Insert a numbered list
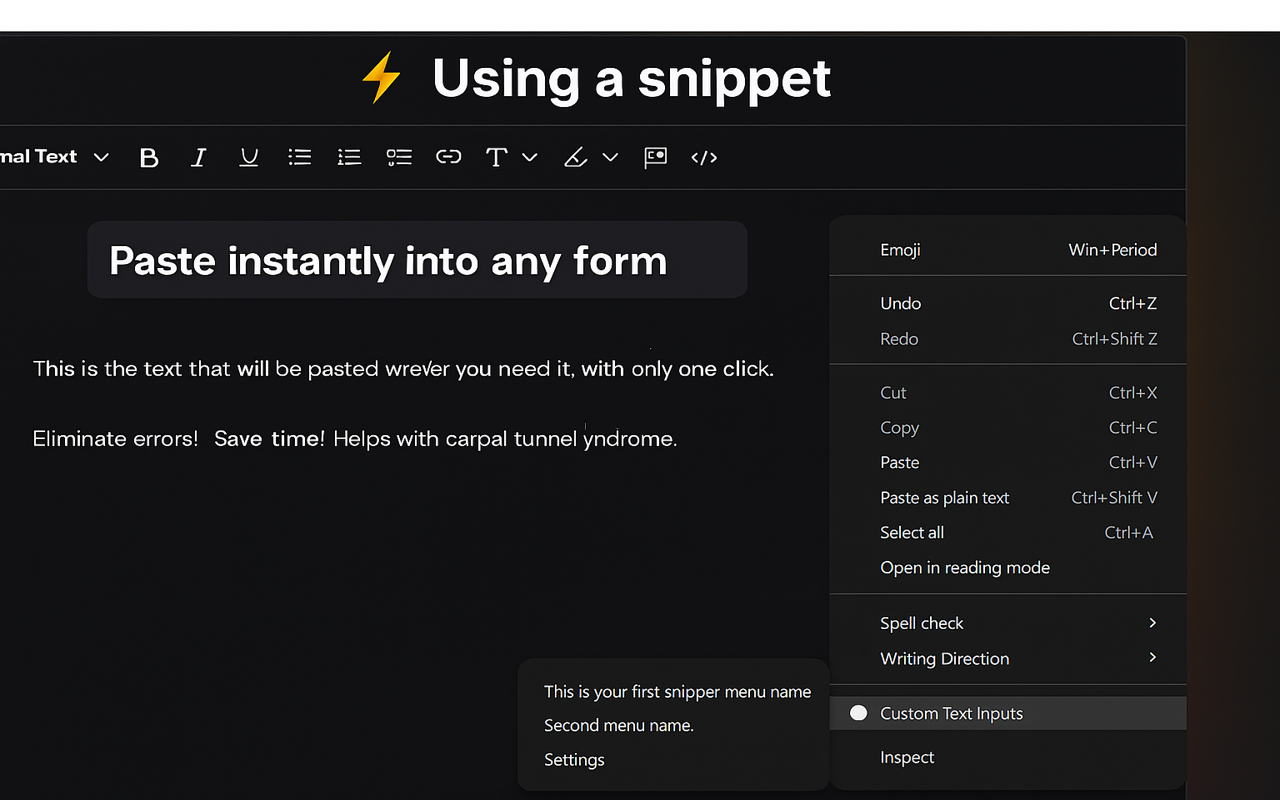The image size is (1280, 800). (349, 158)
